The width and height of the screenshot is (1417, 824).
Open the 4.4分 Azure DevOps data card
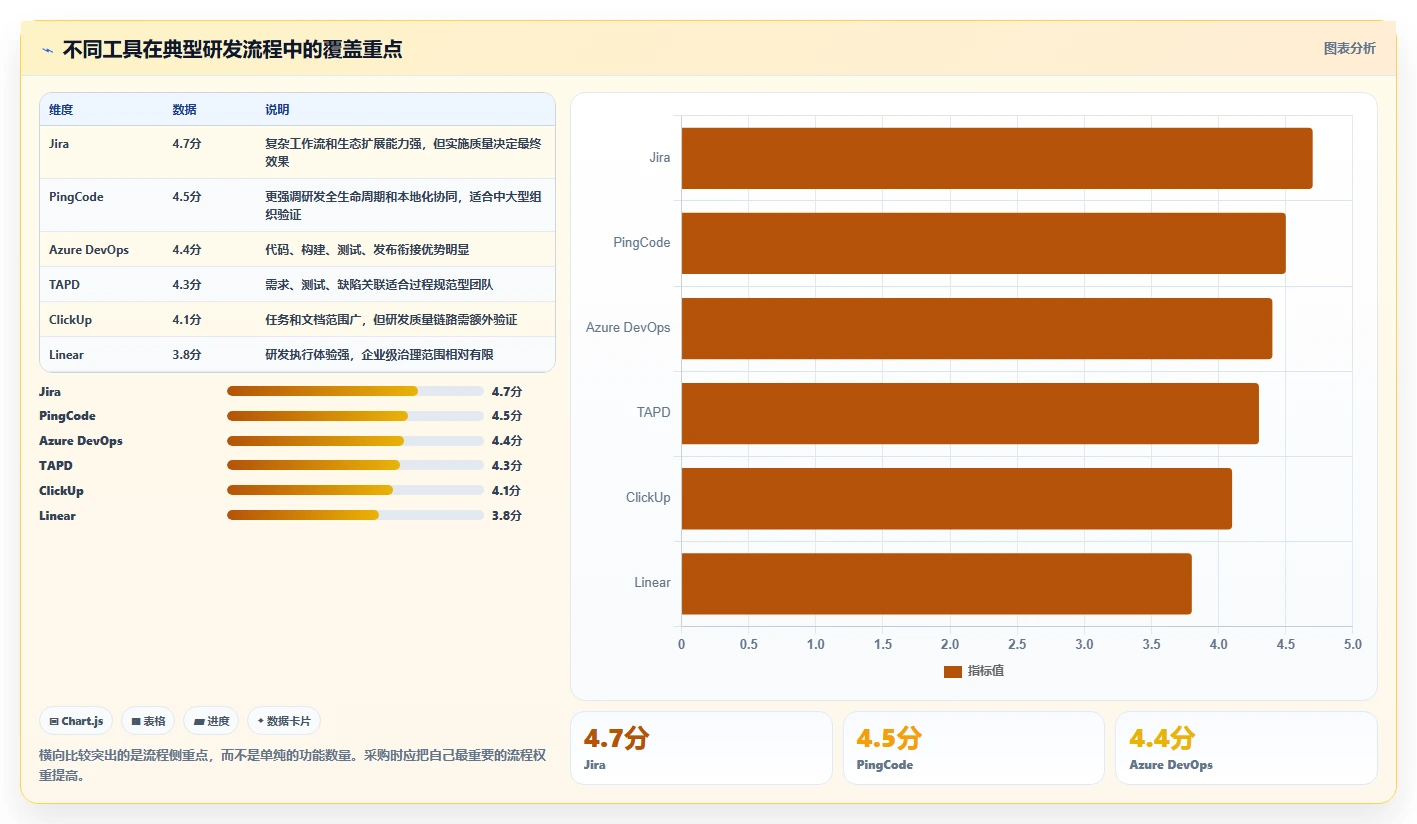[x=1246, y=748]
